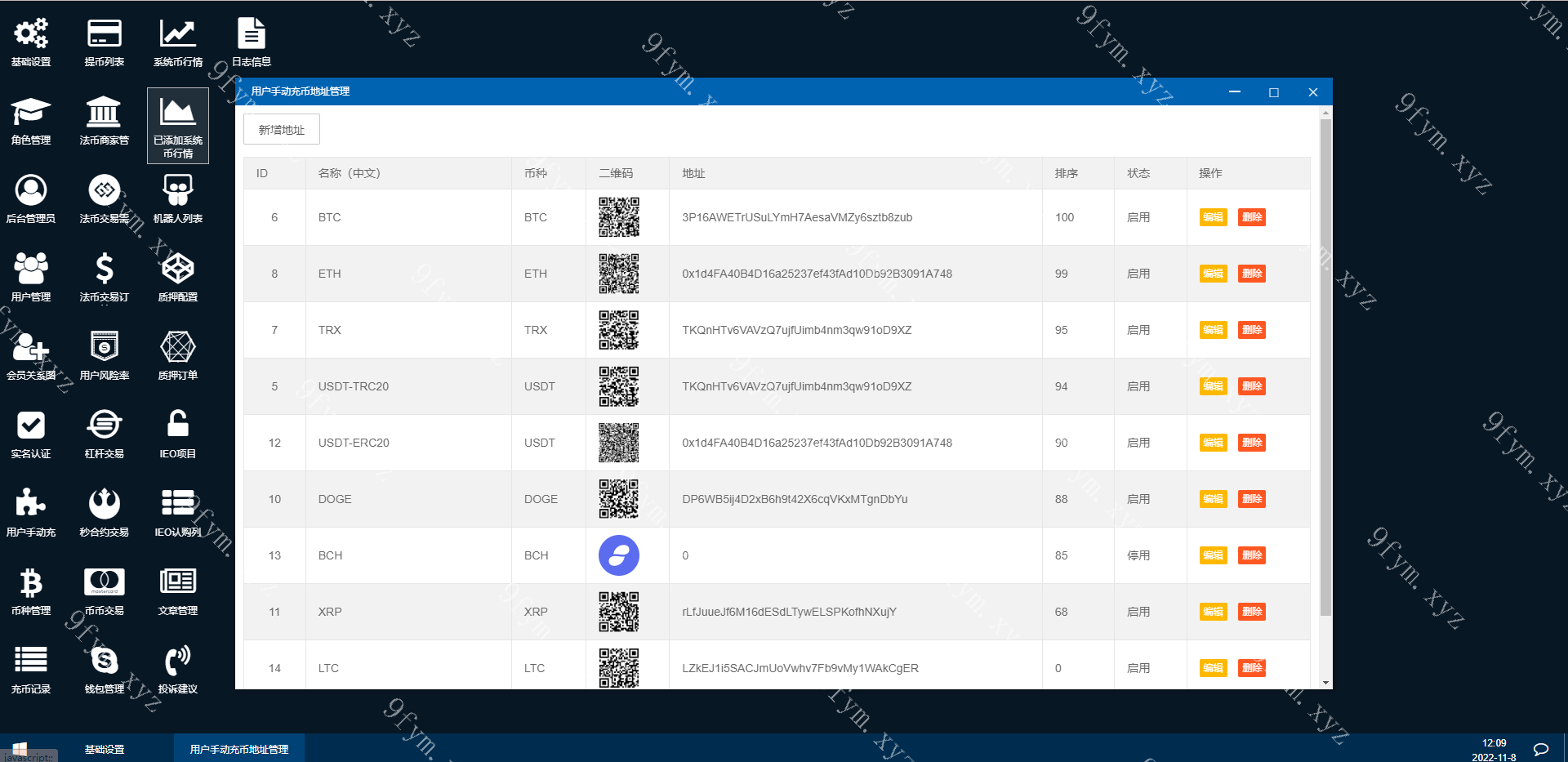Click the 新增地址 button
Screen dimensions: 1568x762
[x=281, y=130]
